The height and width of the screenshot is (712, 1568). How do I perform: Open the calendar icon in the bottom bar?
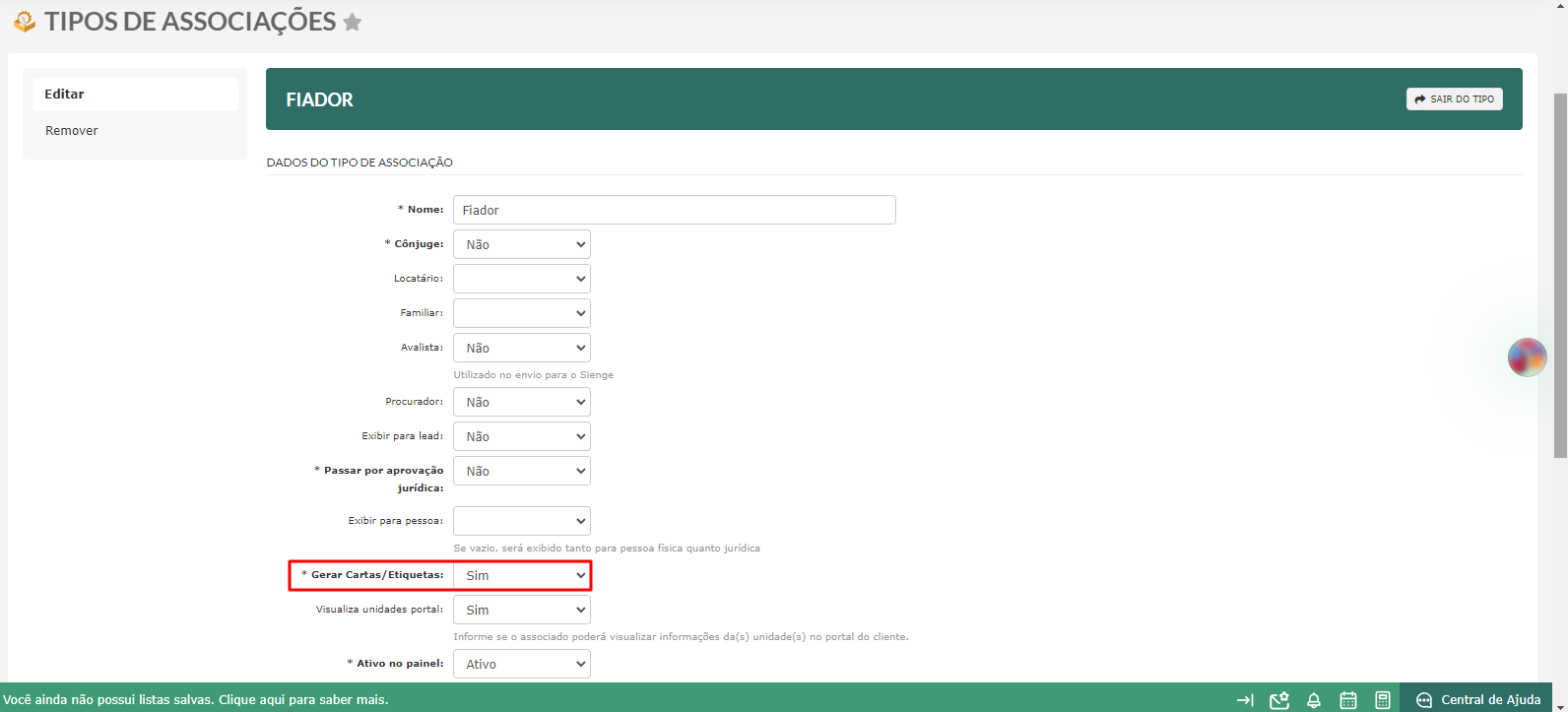point(1348,700)
